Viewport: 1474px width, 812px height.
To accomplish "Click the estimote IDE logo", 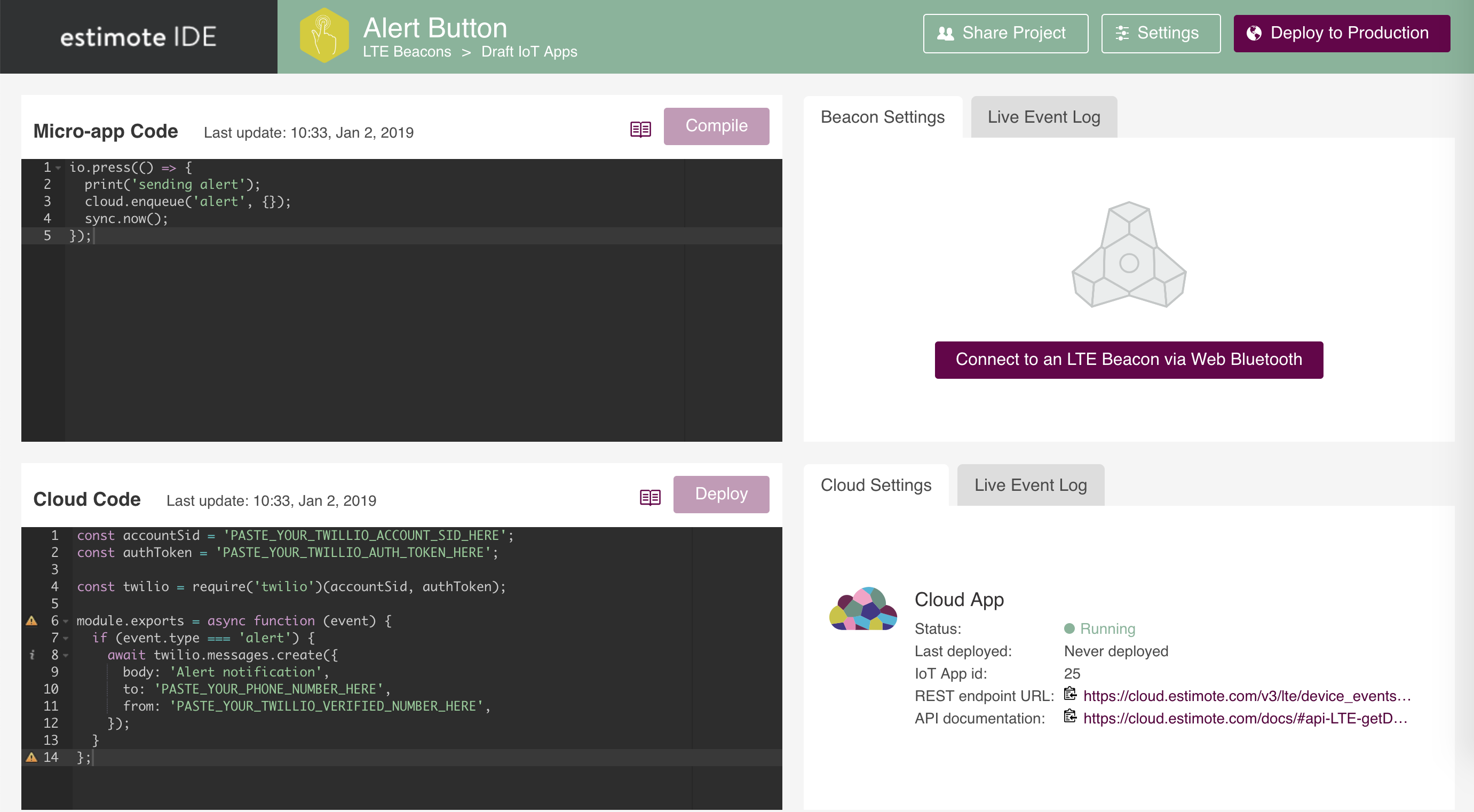I will pyautogui.click(x=138, y=37).
